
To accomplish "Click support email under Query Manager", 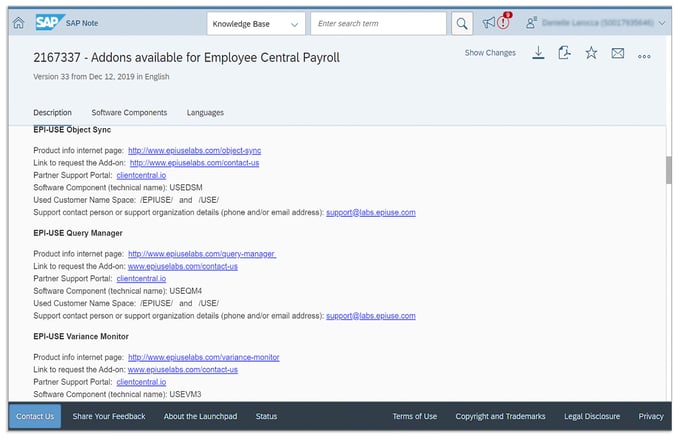I will (x=371, y=316).
